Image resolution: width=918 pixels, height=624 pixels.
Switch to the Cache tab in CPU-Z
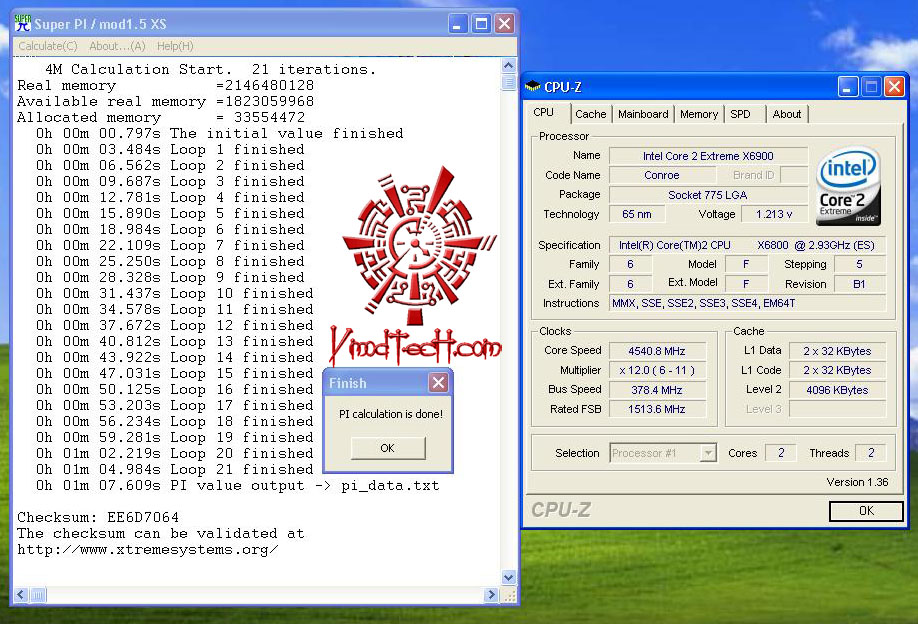(x=591, y=114)
